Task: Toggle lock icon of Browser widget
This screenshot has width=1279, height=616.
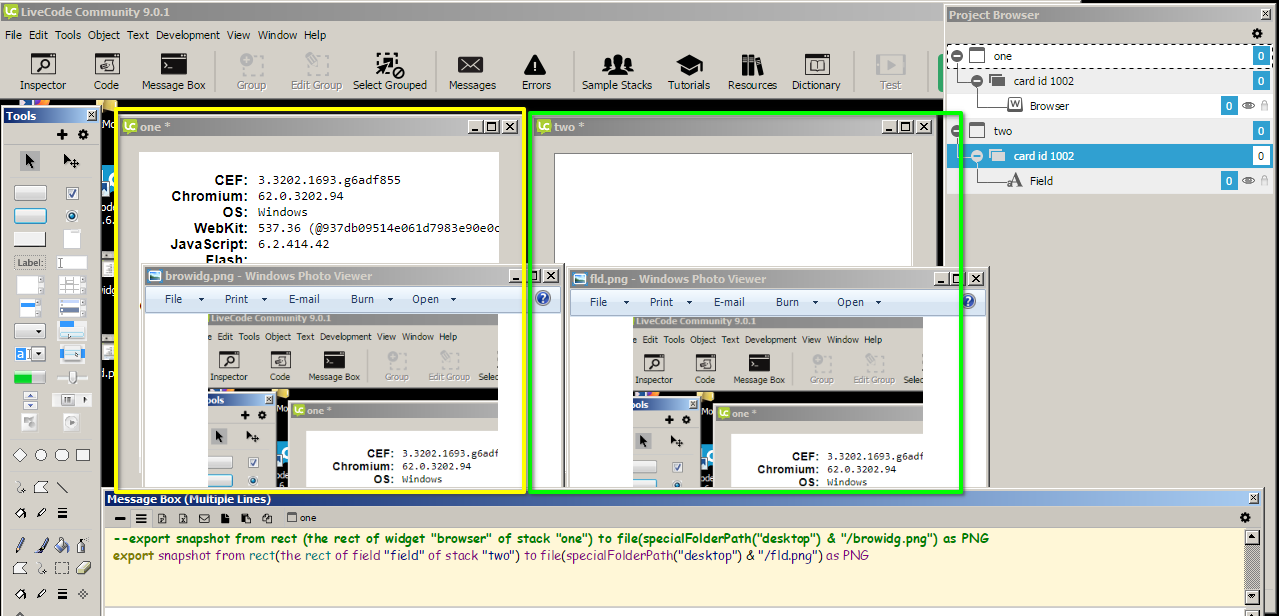Action: coord(1264,105)
